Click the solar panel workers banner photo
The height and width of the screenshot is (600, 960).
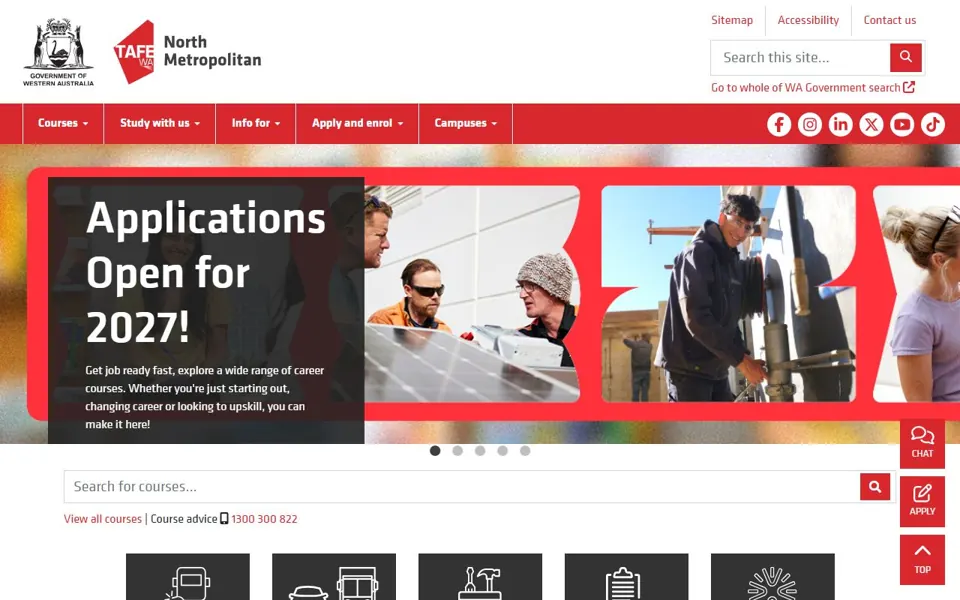472,294
